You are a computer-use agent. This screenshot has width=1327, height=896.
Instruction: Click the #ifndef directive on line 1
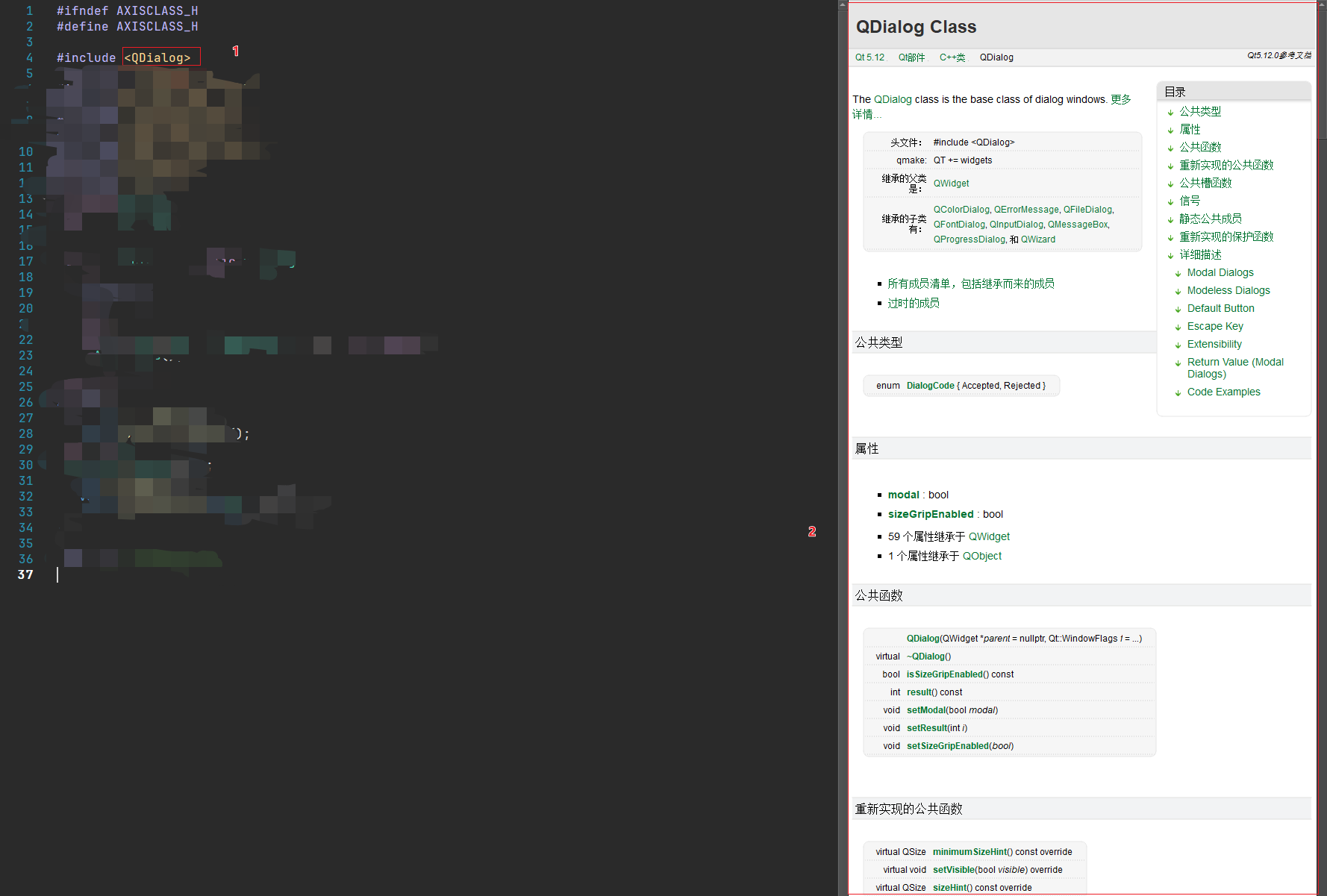82,10
